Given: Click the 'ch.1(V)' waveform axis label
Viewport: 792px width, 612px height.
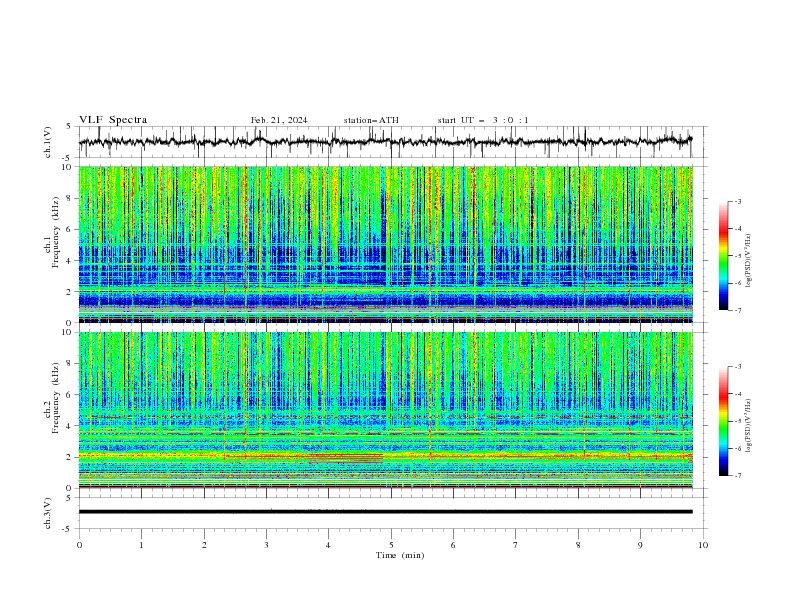Looking at the screenshot, I should pos(48,142).
